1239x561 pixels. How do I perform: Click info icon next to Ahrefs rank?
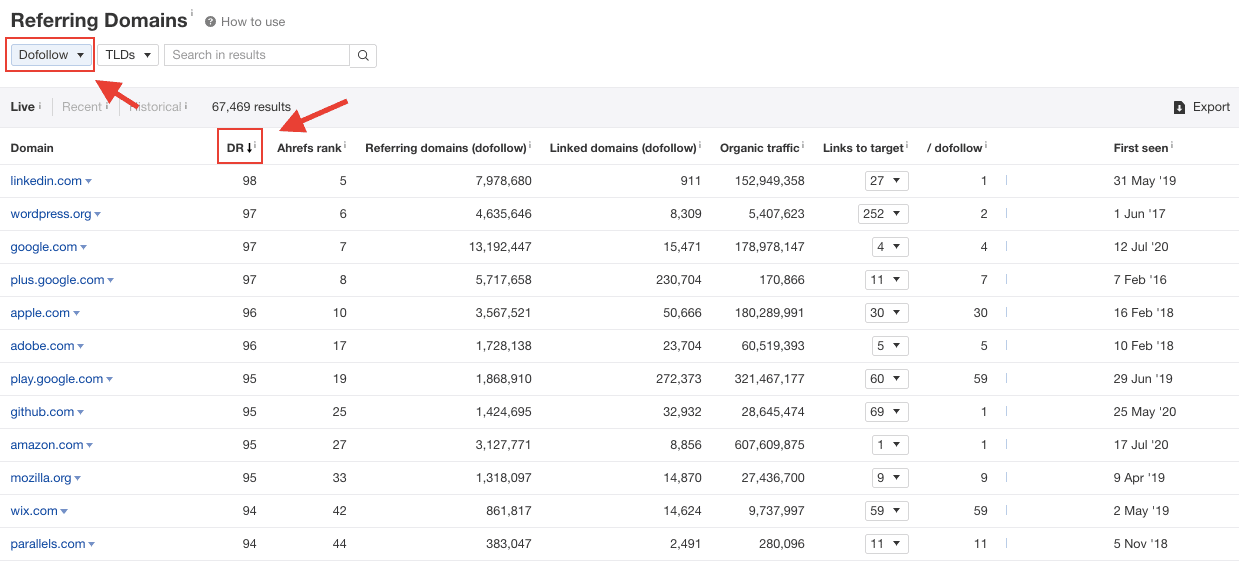(345, 145)
